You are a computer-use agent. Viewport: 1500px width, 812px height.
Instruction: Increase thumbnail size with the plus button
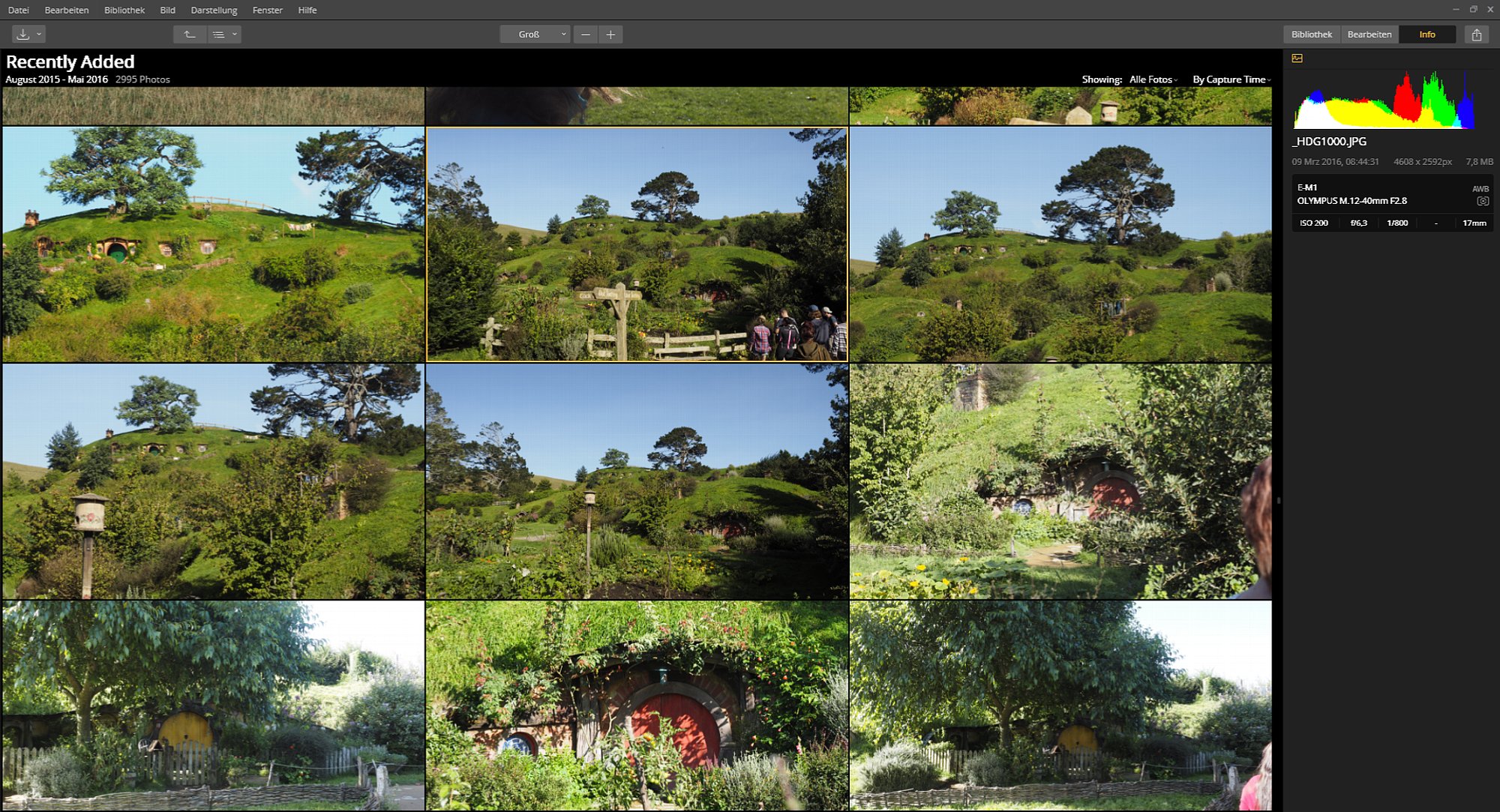click(610, 34)
